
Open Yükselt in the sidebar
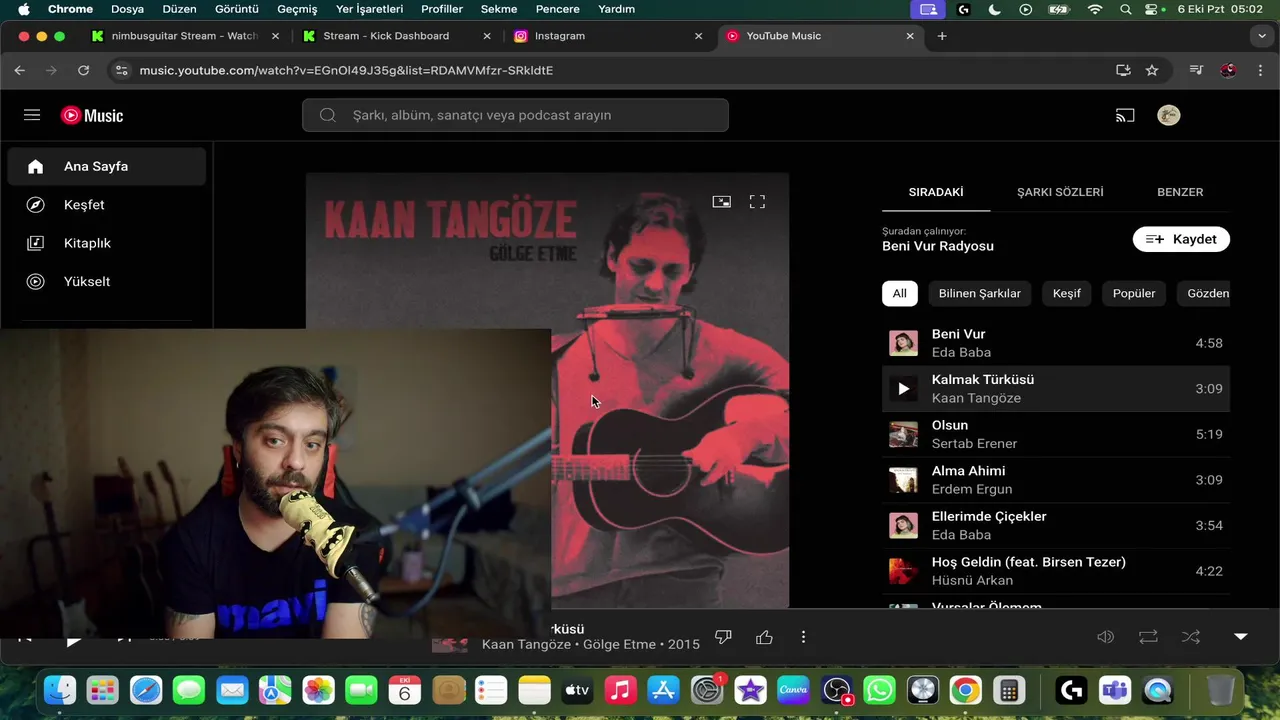tap(107, 281)
